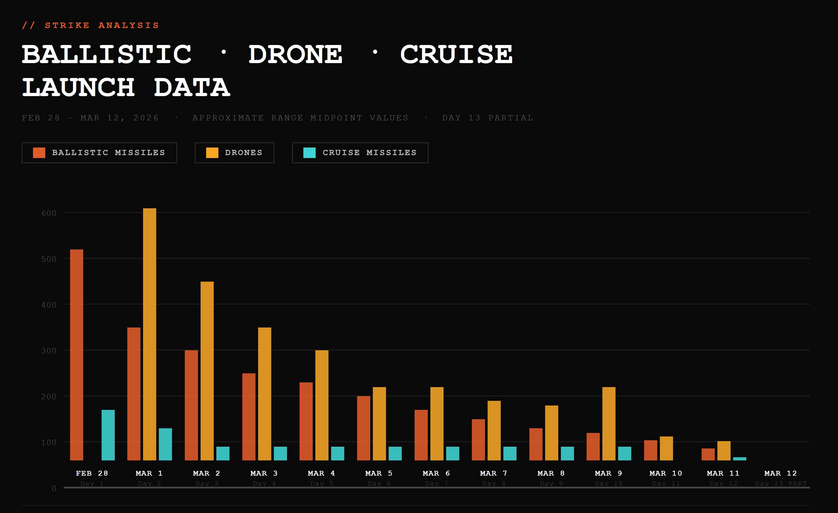Select the Feb 28 ballistic missiles bar

[77, 355]
